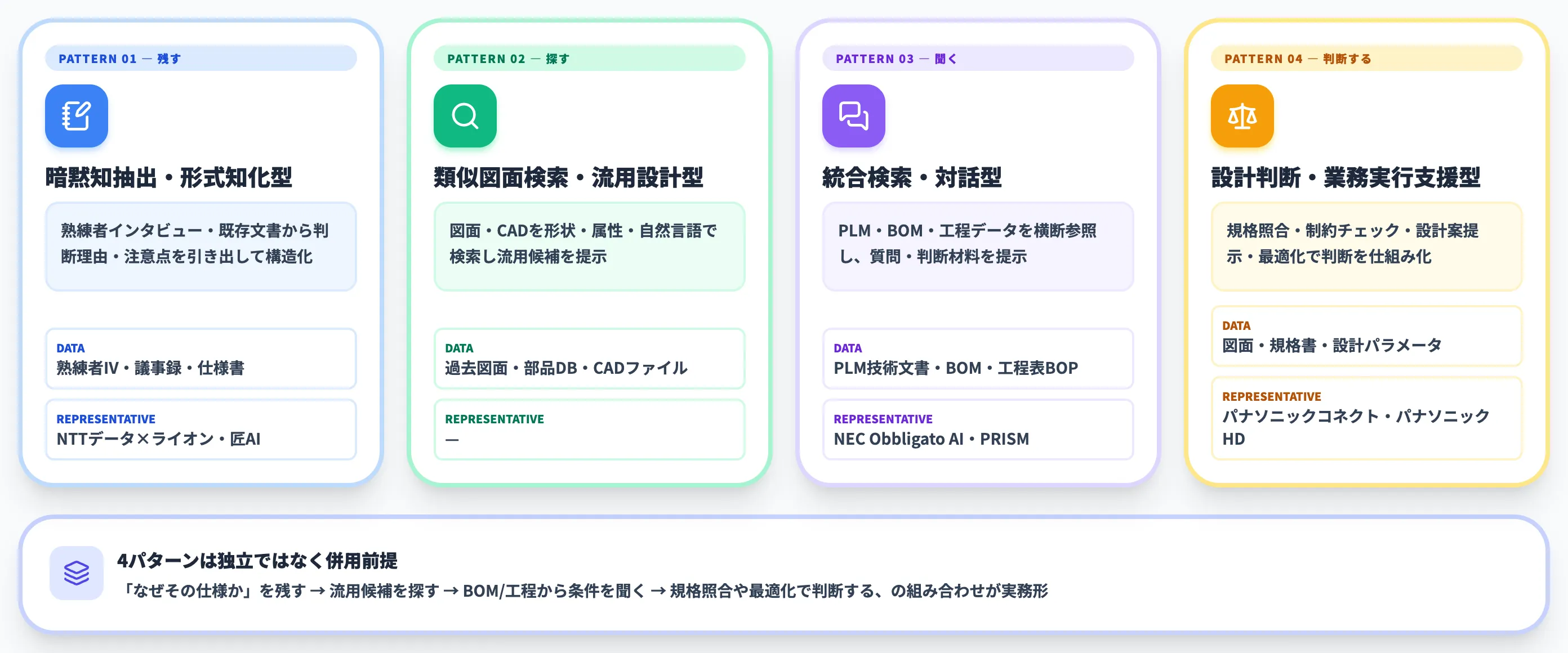
Task: Click the DATA label in Pattern 01 card
Action: pos(70,348)
